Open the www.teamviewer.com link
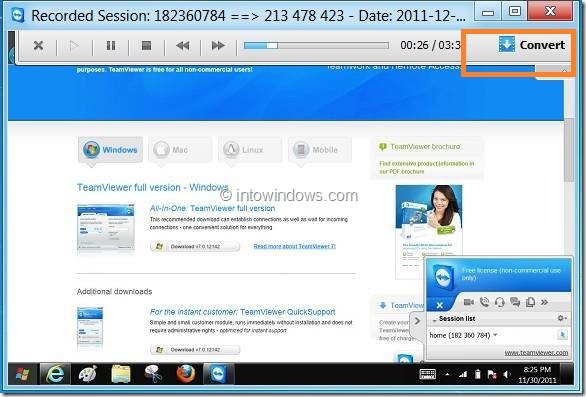Viewport: 586px width, 397px height. [536, 353]
